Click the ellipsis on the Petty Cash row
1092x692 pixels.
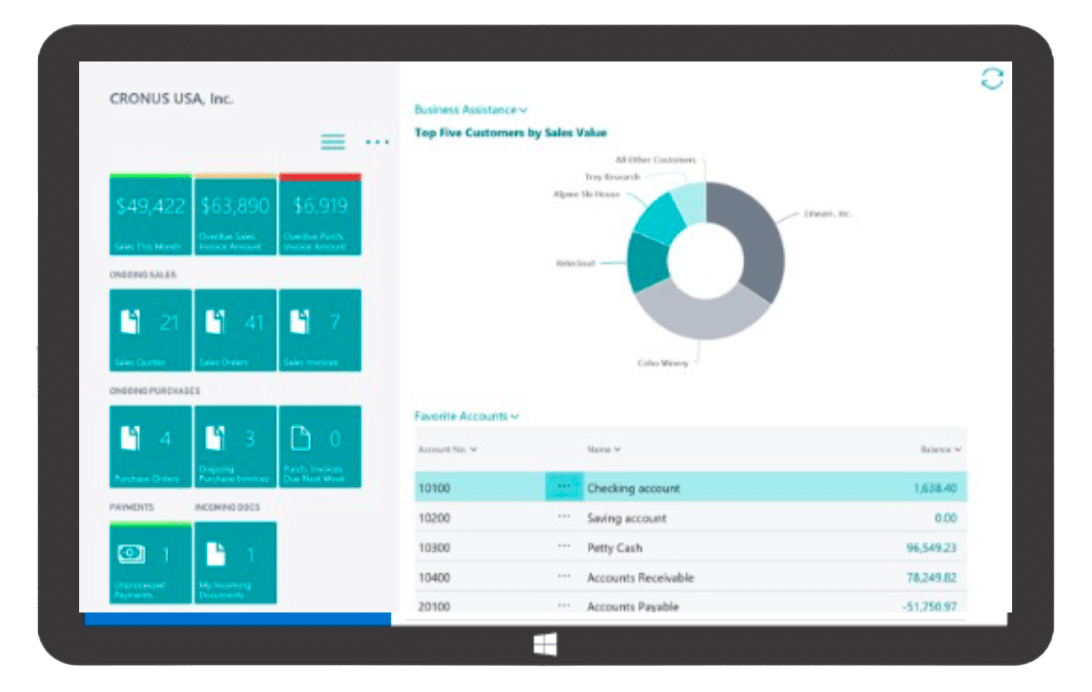(564, 546)
